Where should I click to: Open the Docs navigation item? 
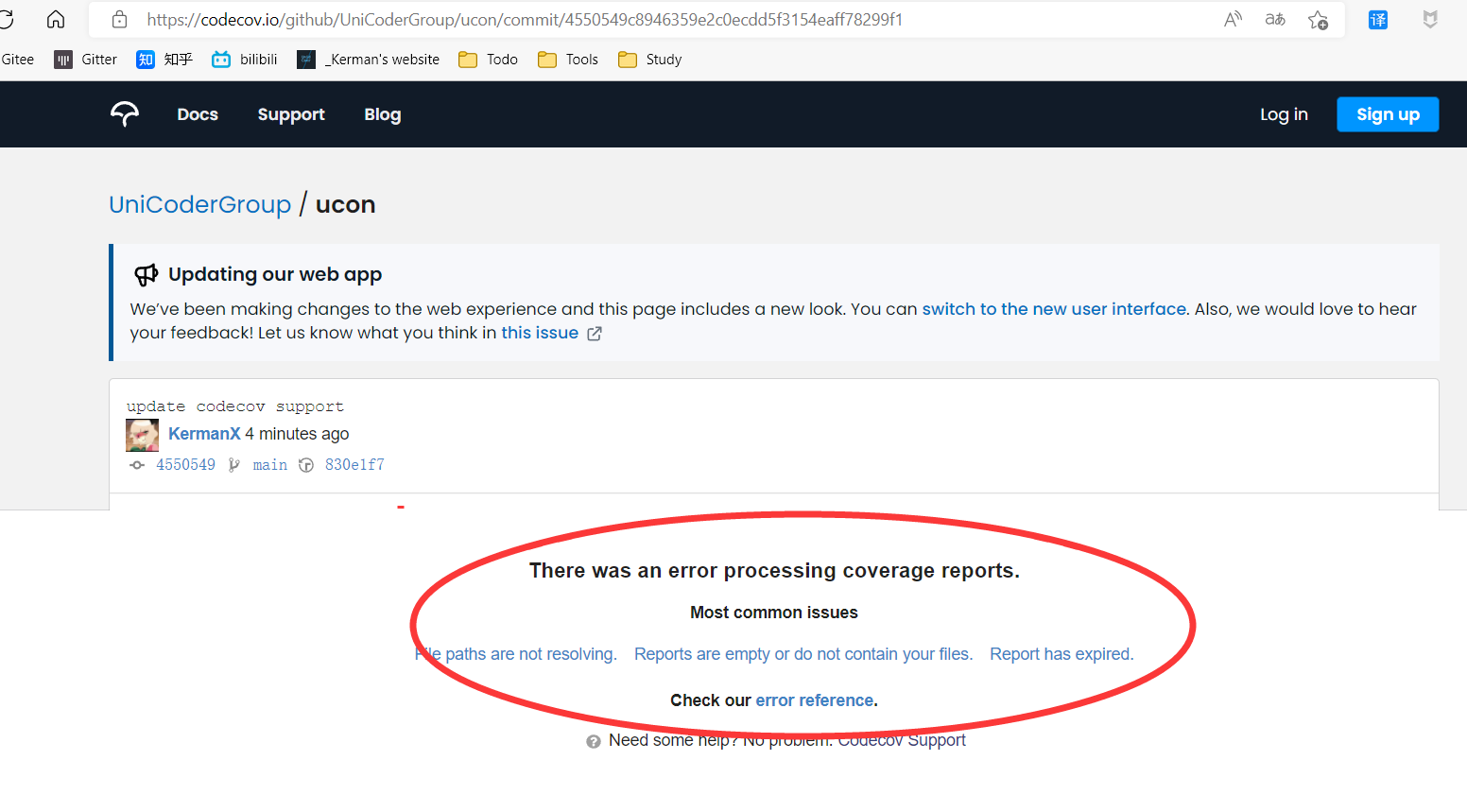pos(197,113)
